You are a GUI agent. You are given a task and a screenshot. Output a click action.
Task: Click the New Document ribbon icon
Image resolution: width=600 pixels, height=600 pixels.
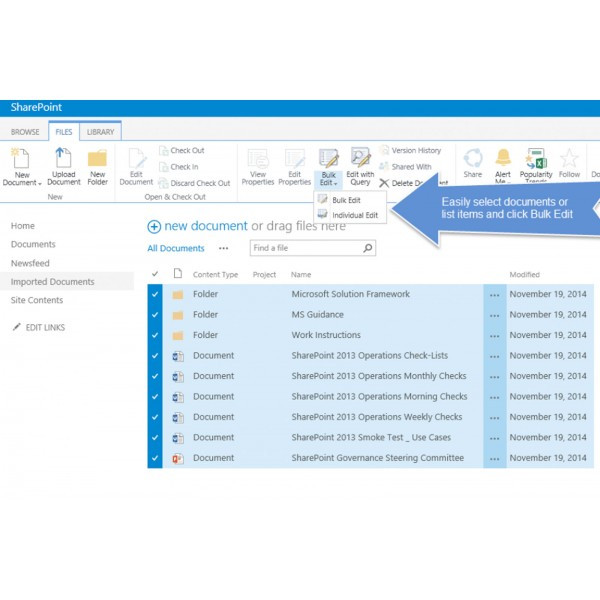20,158
